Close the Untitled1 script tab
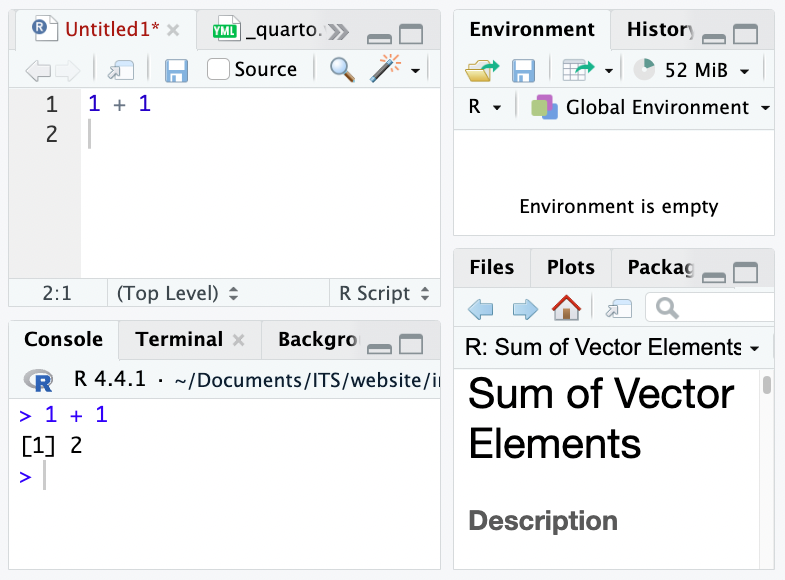785x580 pixels. [x=173, y=30]
